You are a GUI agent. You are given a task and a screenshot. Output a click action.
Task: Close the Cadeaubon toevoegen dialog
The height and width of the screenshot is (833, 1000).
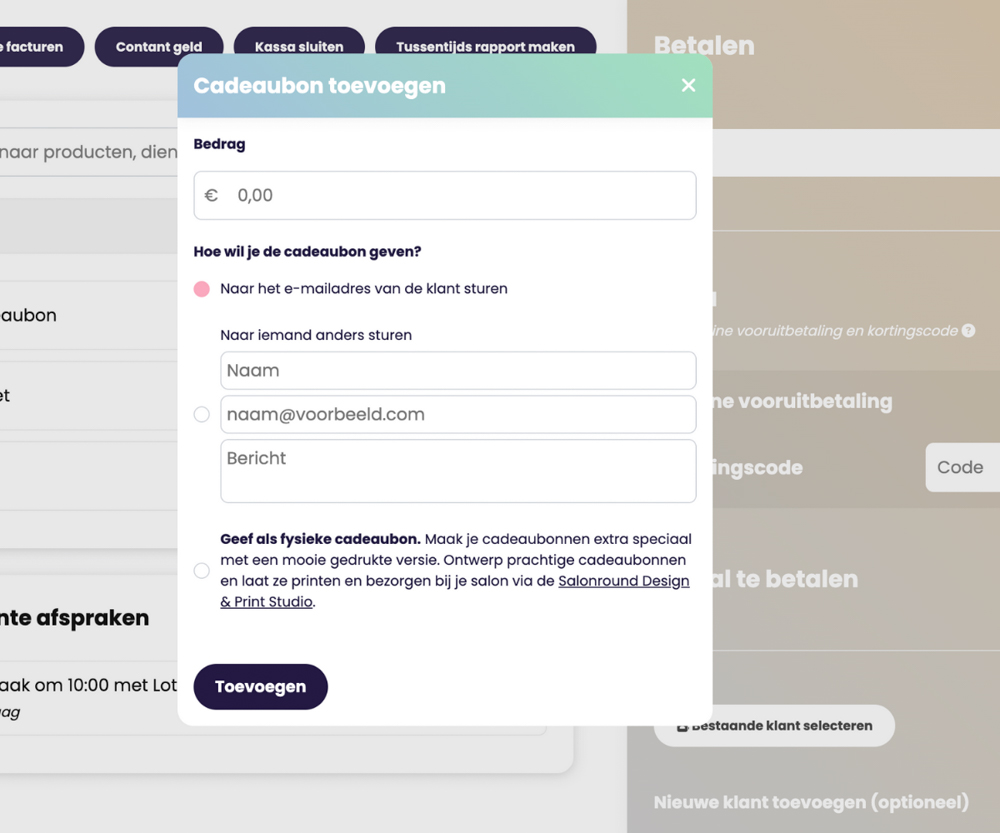point(688,86)
